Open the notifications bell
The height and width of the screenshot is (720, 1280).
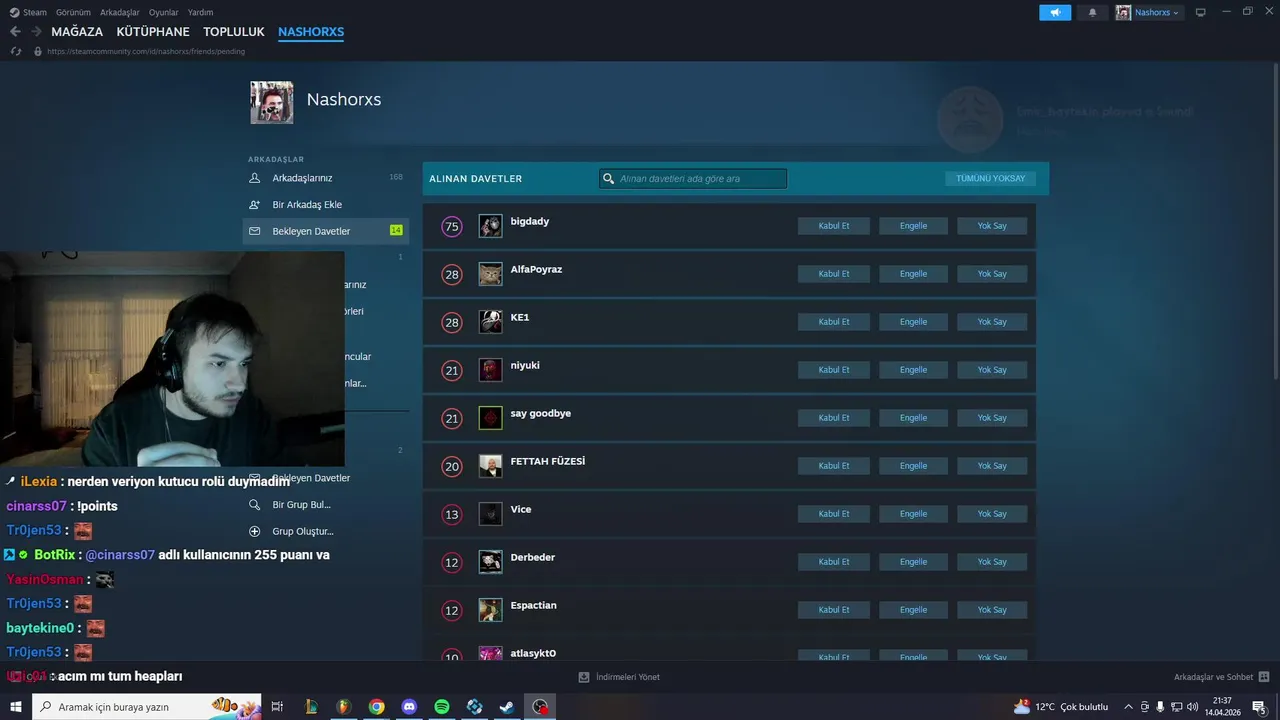pos(1092,12)
